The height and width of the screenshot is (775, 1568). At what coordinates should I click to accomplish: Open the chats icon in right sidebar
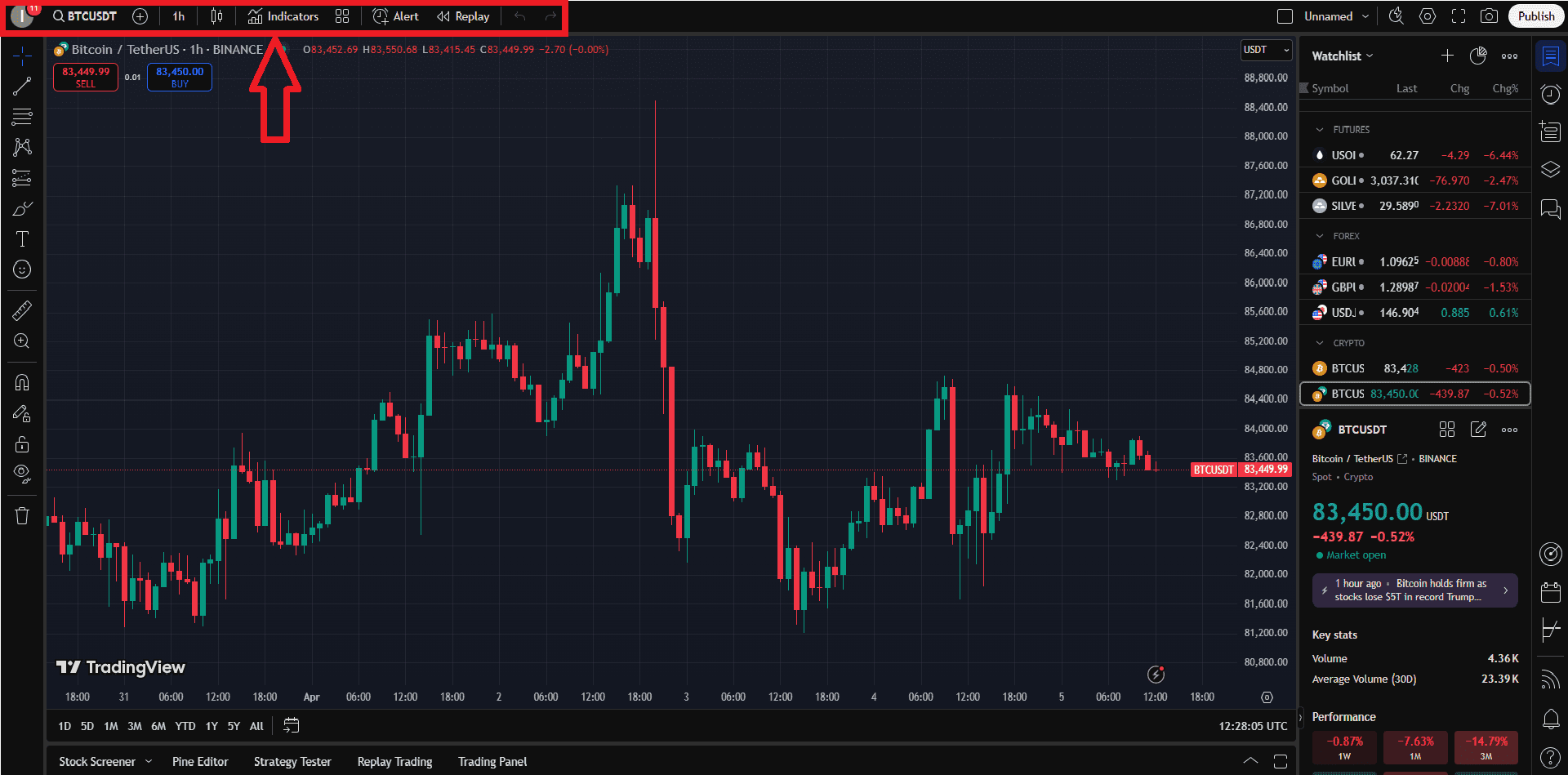click(x=1550, y=209)
